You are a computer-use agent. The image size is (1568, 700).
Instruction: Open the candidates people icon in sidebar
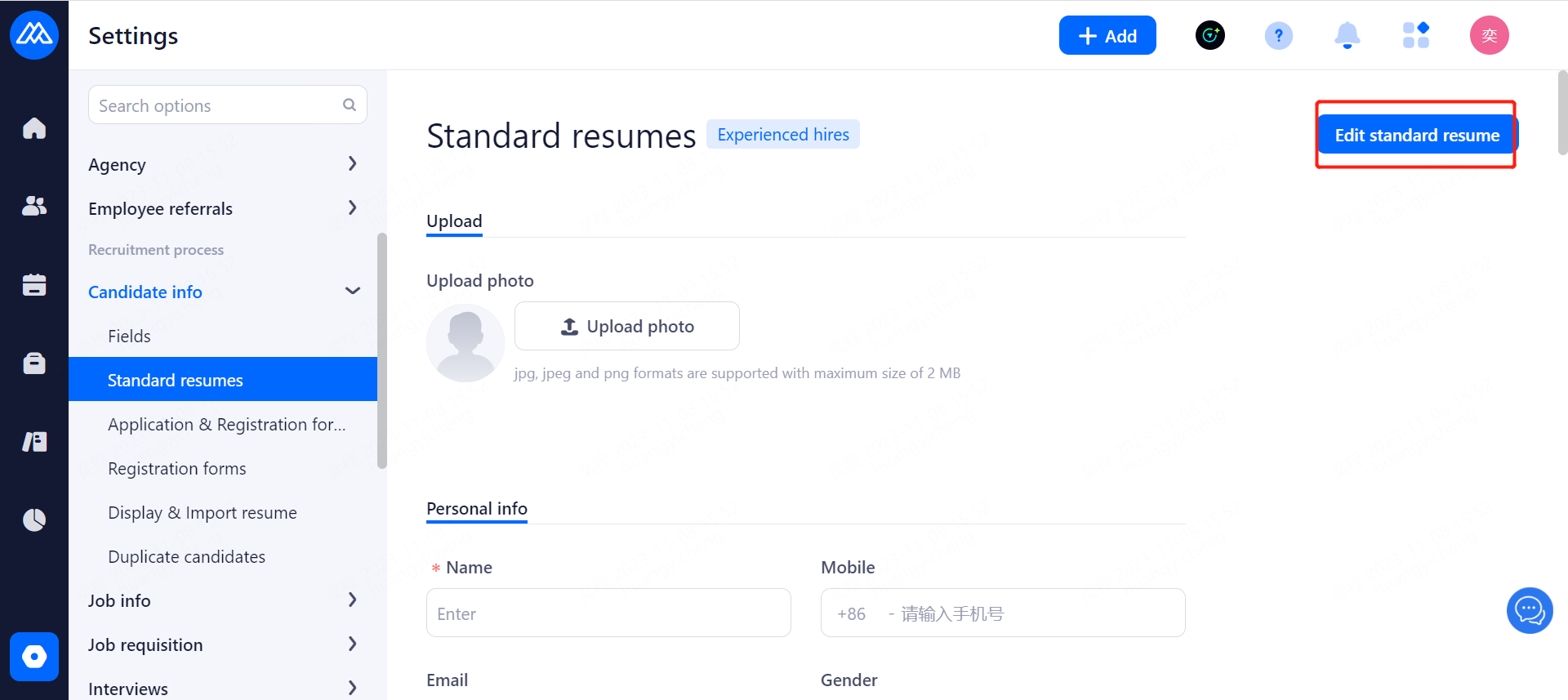pos(34,206)
